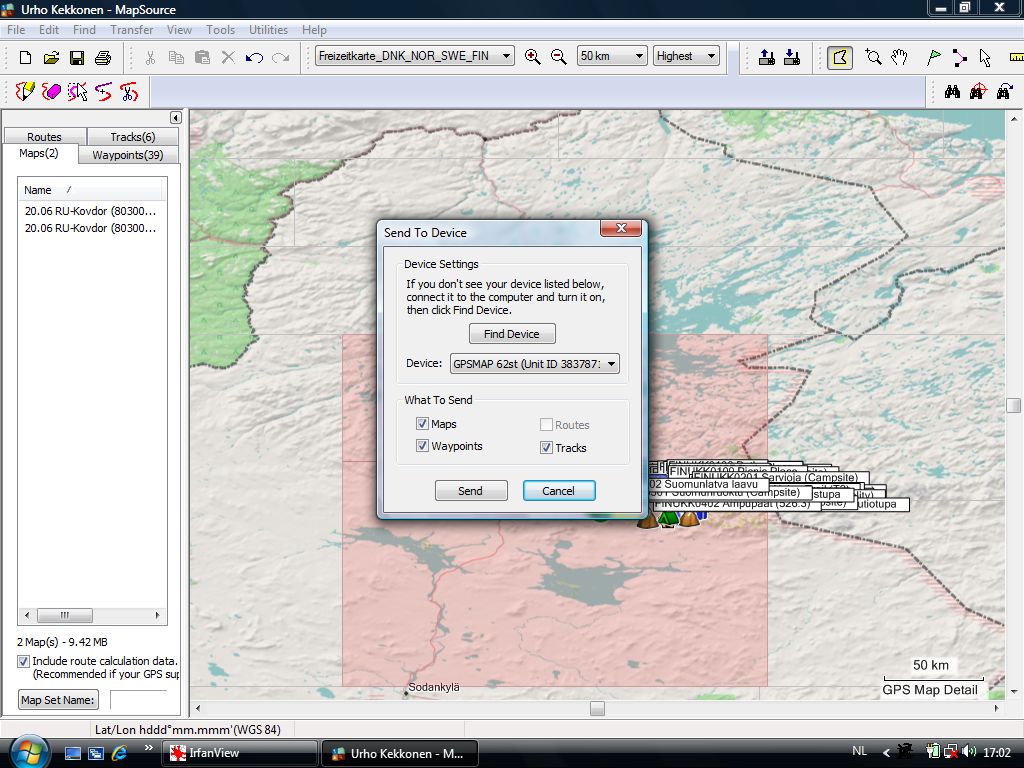Click the zoom in magnifier icon
The image size is (1024, 768).
(x=533, y=57)
